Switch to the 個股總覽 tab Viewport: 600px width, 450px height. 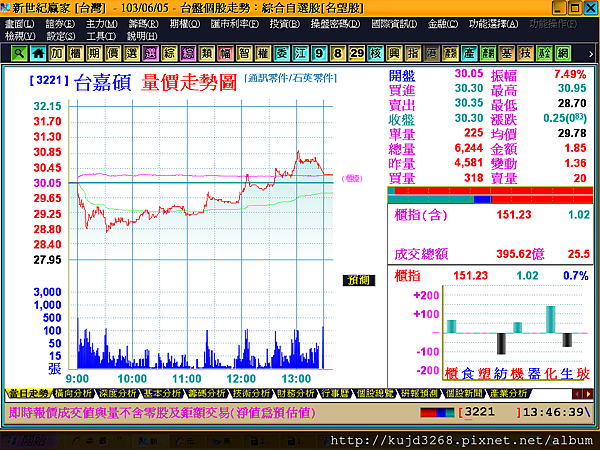375,393
